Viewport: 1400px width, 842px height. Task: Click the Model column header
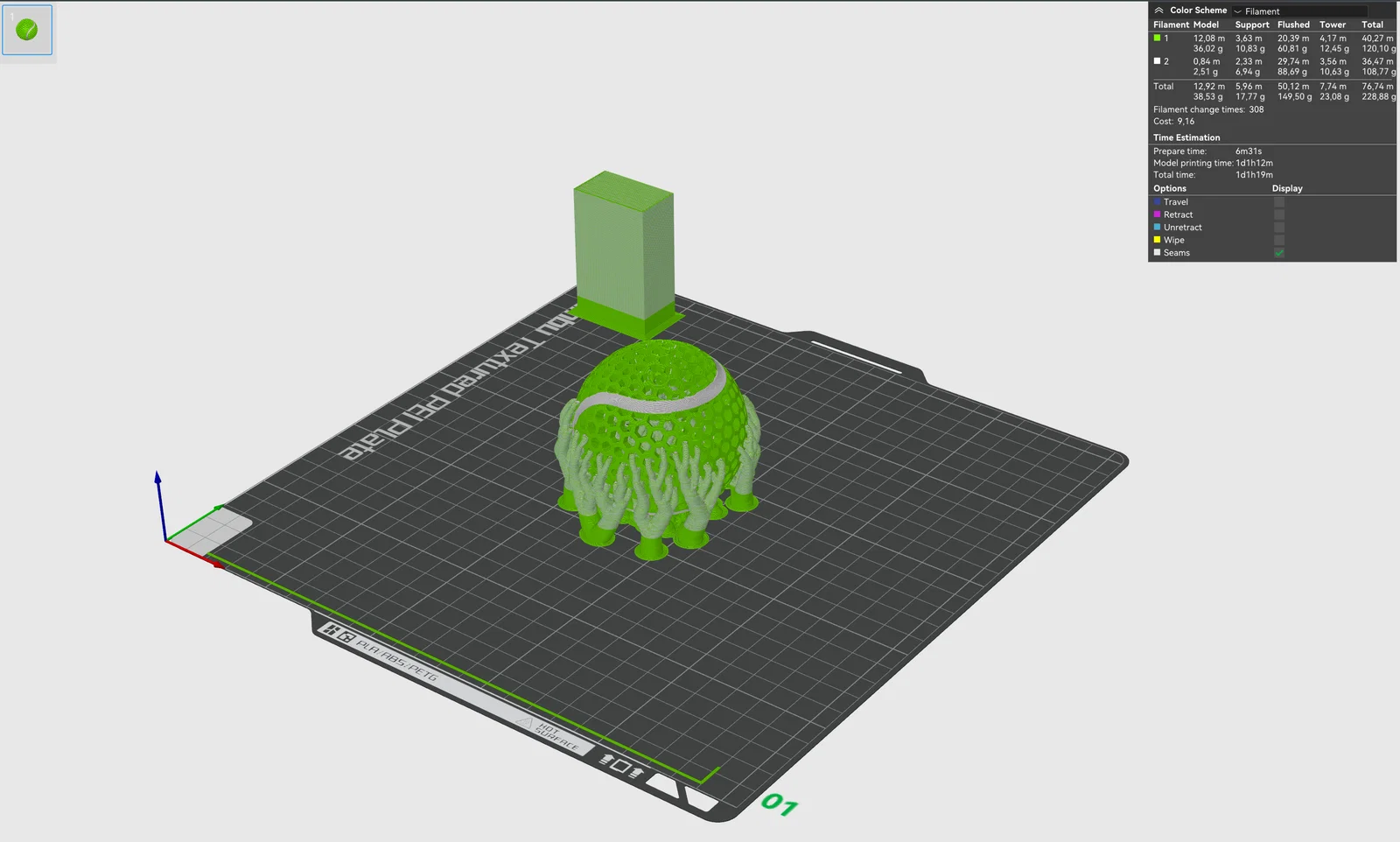(1206, 25)
